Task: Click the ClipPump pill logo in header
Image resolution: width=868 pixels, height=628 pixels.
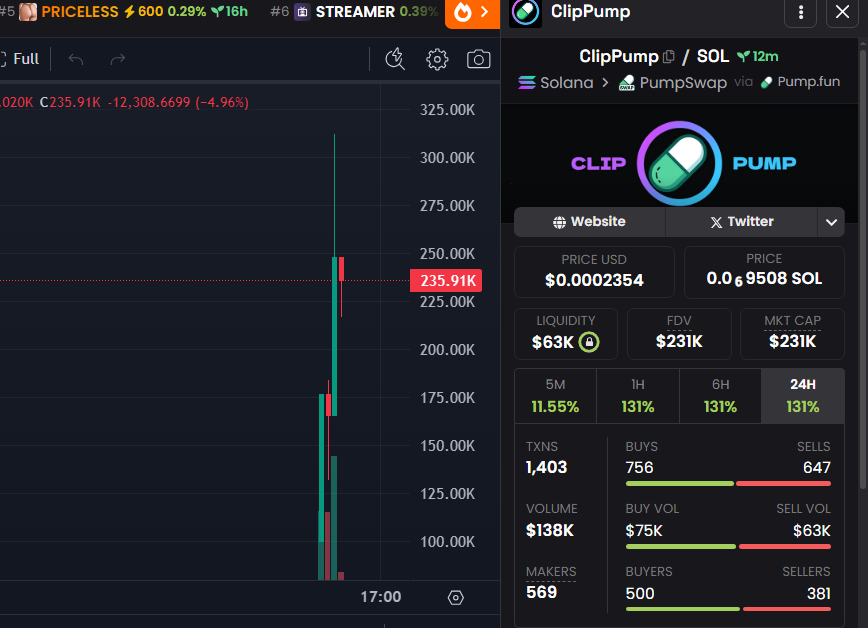Action: 525,13
